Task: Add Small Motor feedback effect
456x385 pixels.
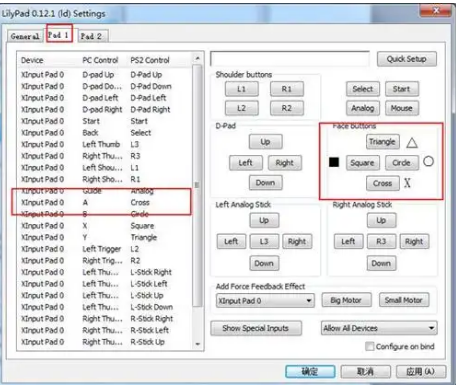Action: (404, 300)
